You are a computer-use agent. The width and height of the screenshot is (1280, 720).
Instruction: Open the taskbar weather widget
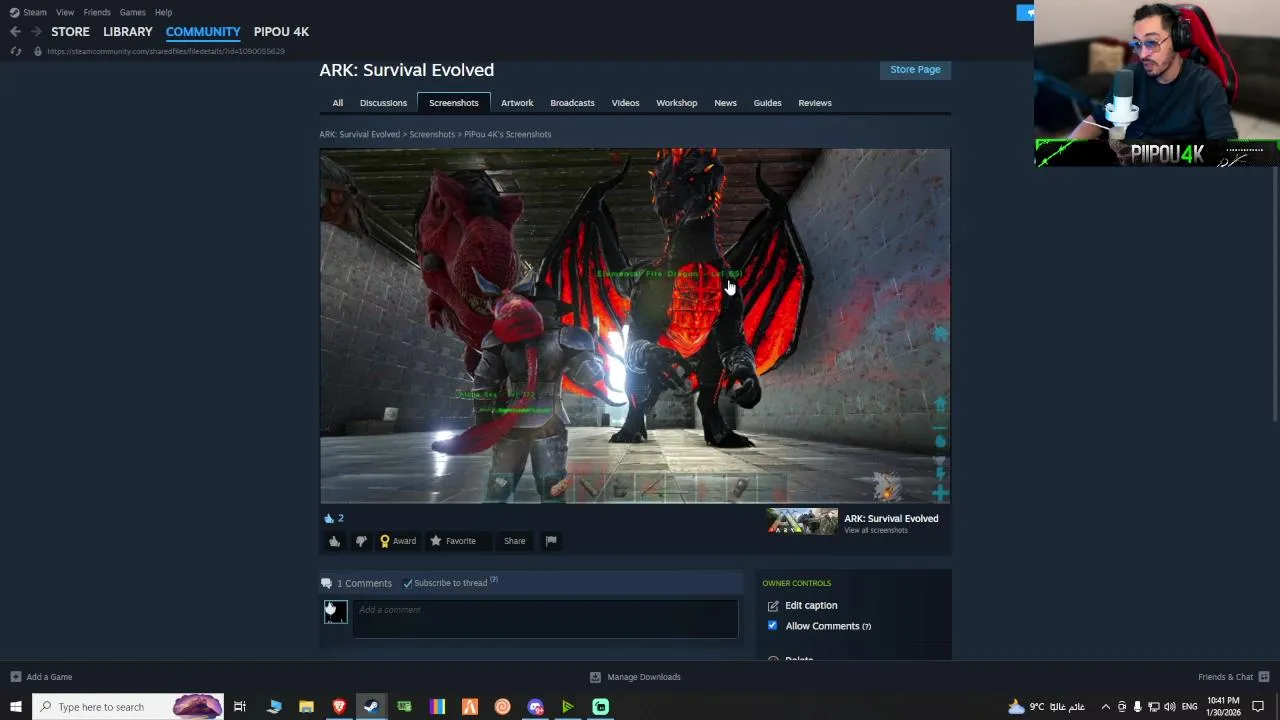[1046, 707]
